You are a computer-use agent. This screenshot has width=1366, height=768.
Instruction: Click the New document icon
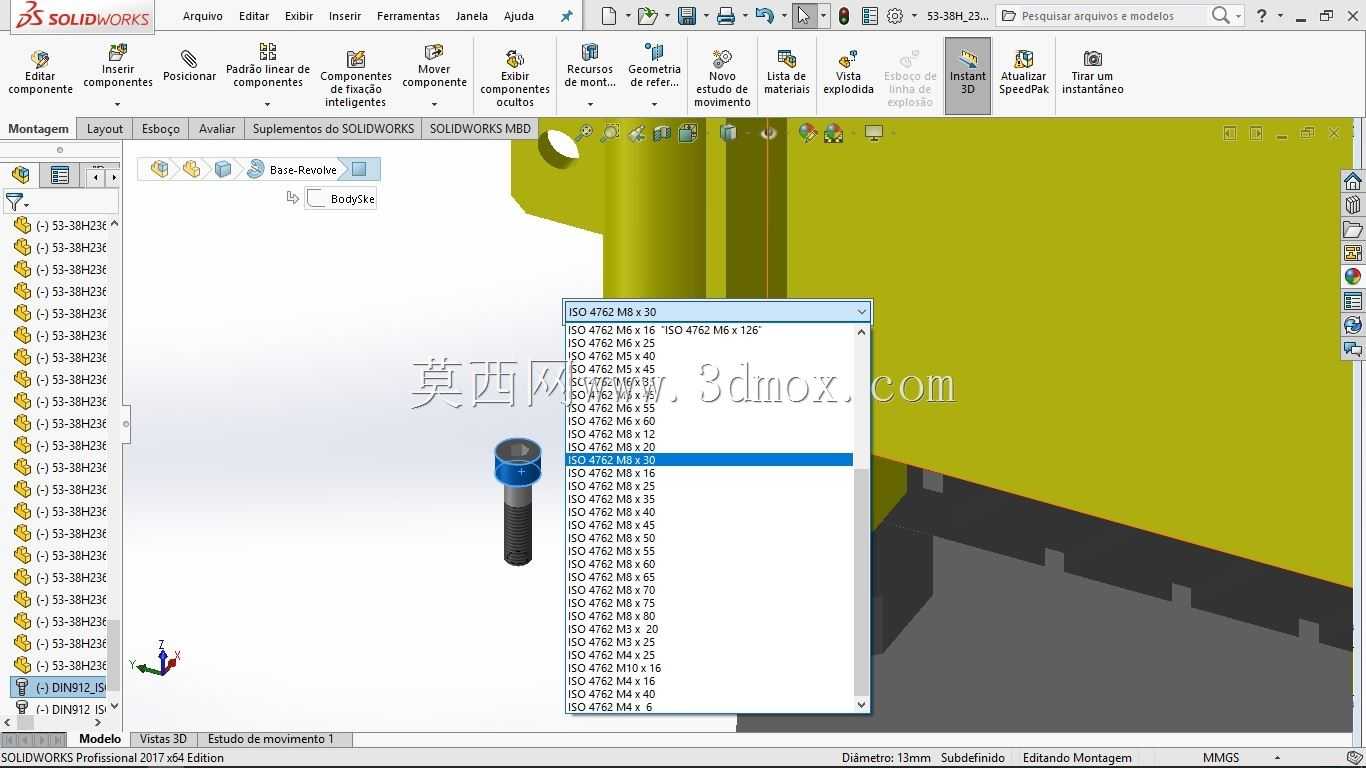609,16
